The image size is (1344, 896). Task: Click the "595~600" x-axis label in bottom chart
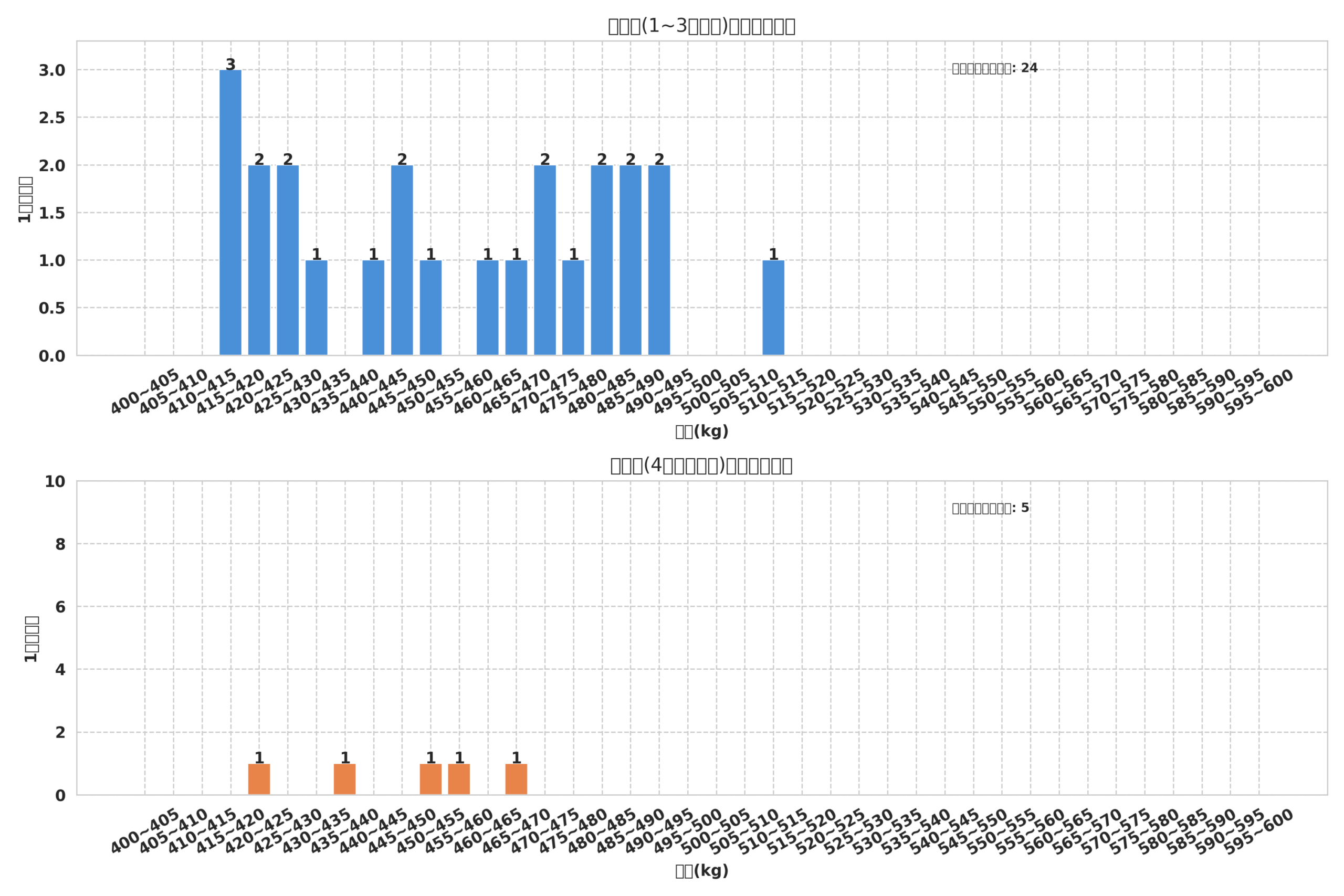(1259, 831)
